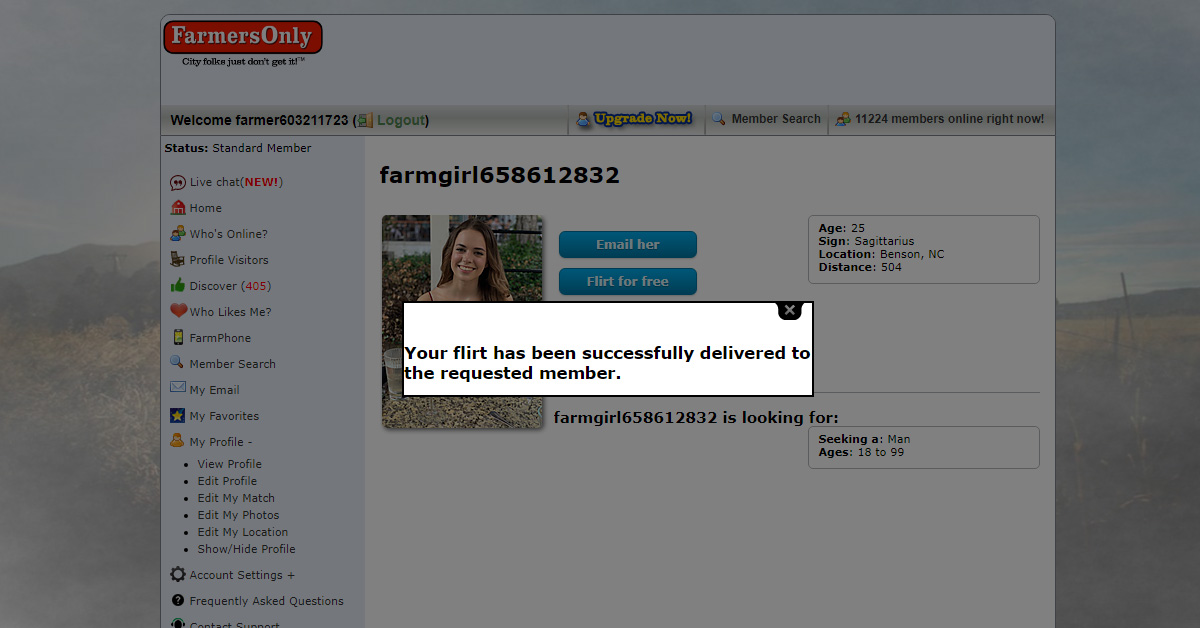
Task: Select Show/Hide Profile
Action: pos(247,549)
